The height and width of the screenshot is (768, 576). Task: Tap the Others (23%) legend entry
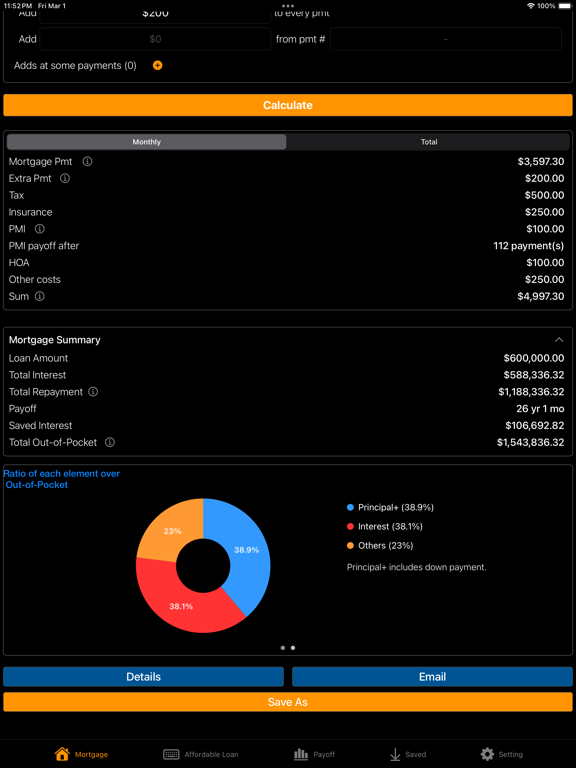[x=380, y=546]
